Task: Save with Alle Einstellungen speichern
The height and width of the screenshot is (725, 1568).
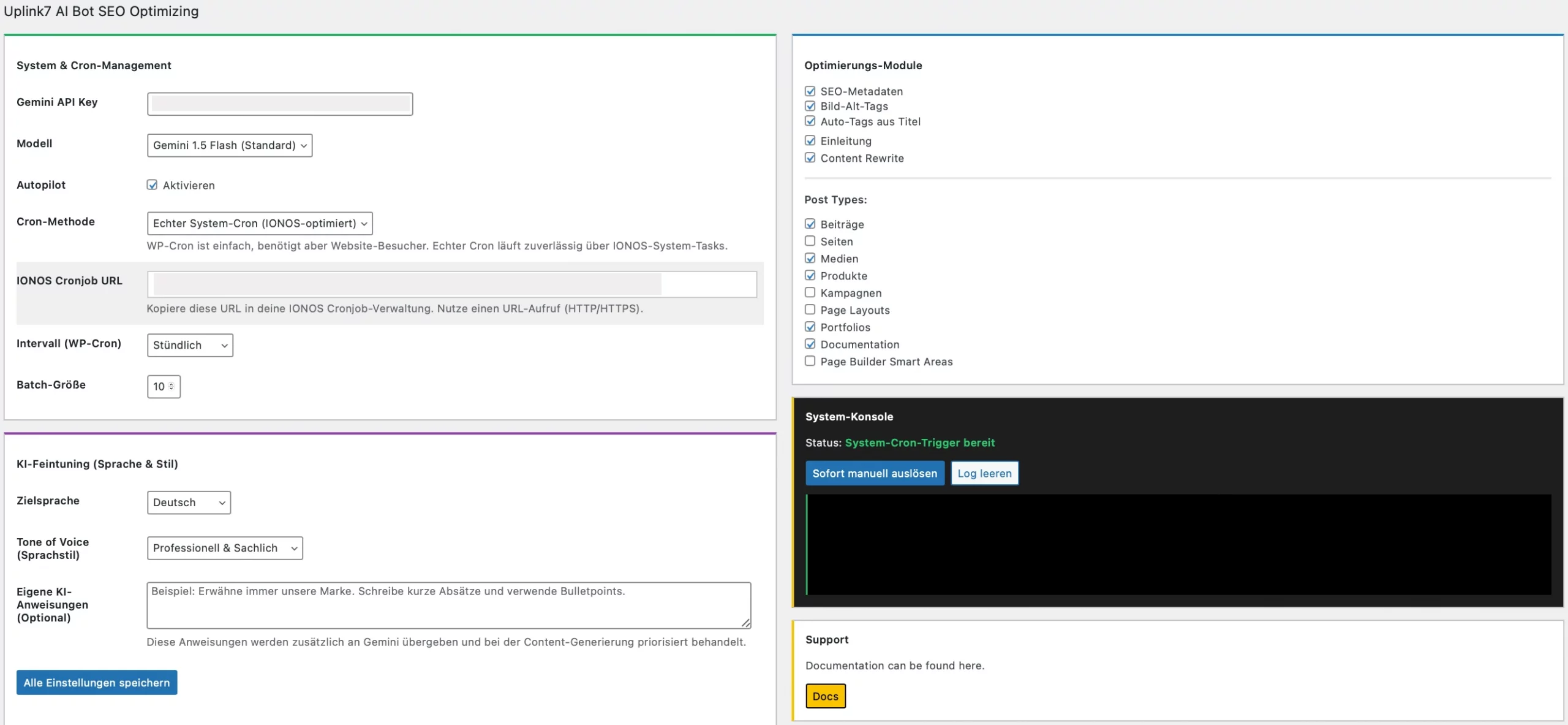Action: (97, 683)
